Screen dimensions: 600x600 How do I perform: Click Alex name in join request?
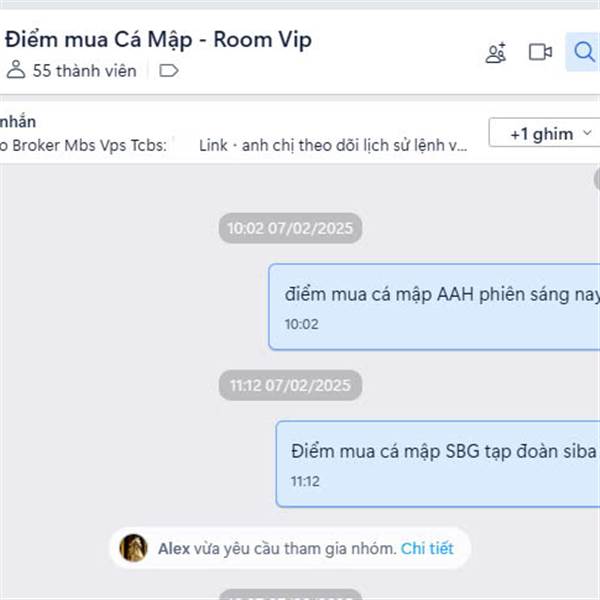(x=174, y=548)
